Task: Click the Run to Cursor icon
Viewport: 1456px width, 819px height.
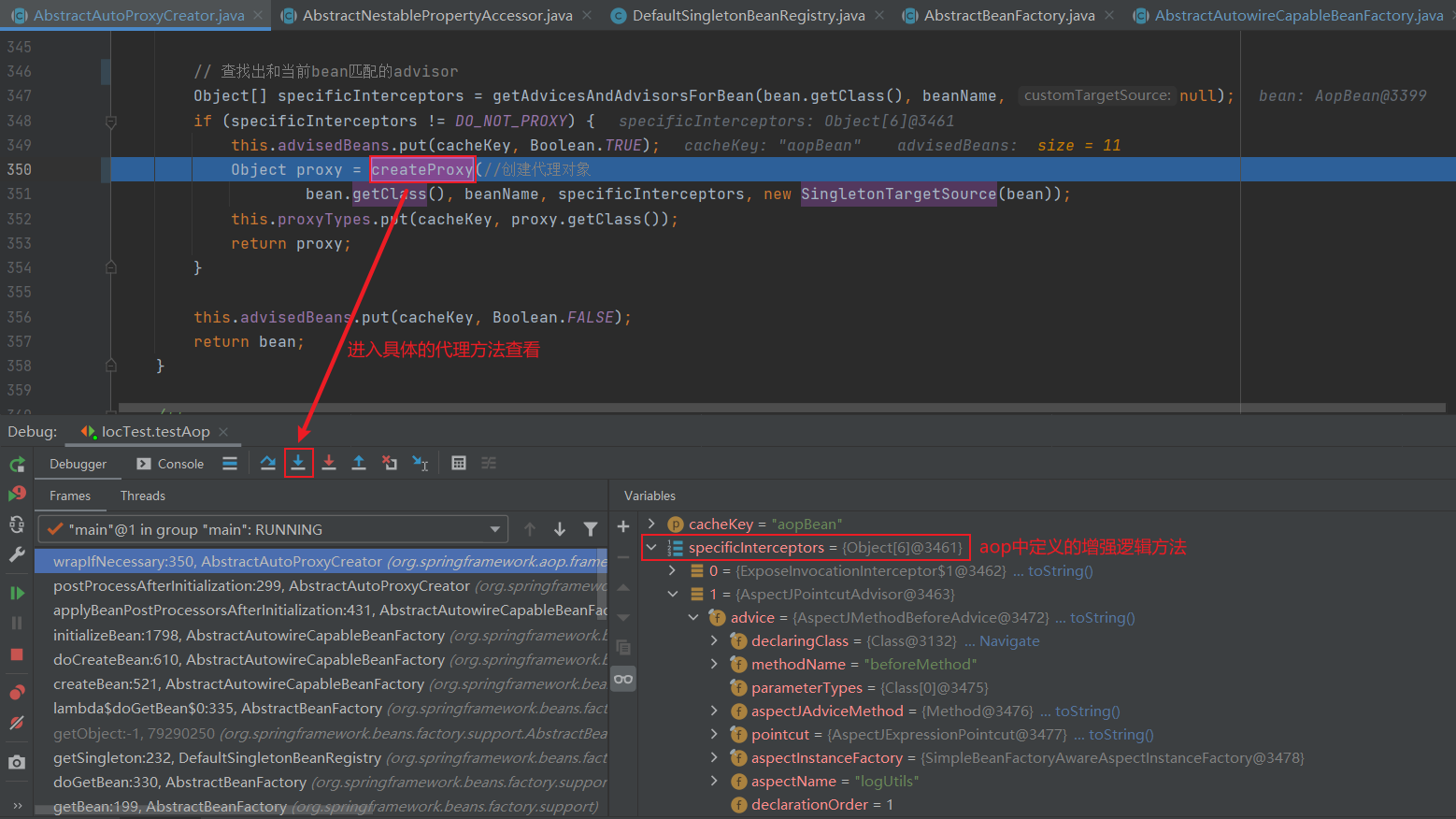Action: (x=421, y=464)
